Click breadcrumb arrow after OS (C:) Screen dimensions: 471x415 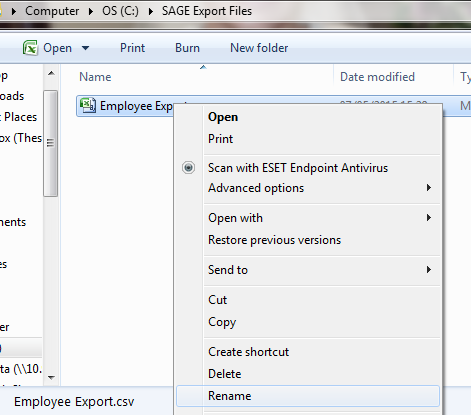[151, 11]
